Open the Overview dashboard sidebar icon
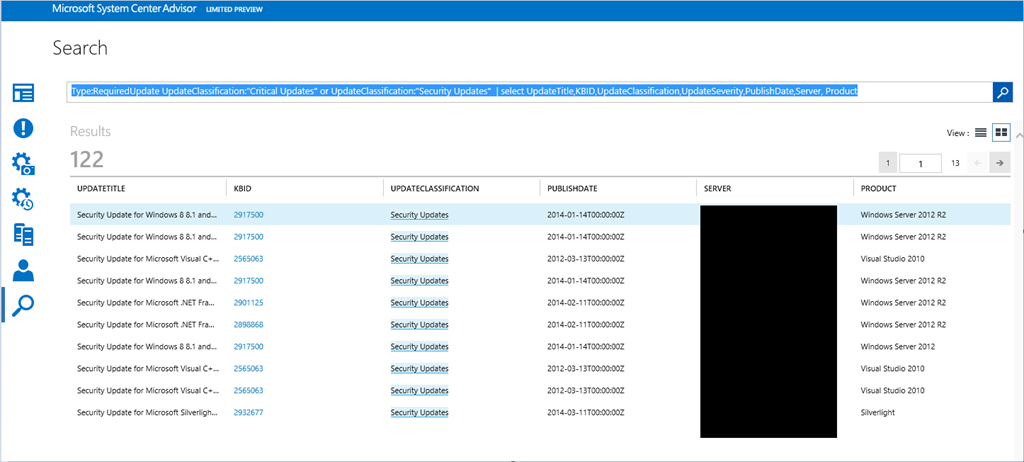Viewport: 1024px width, 462px height. click(23, 93)
